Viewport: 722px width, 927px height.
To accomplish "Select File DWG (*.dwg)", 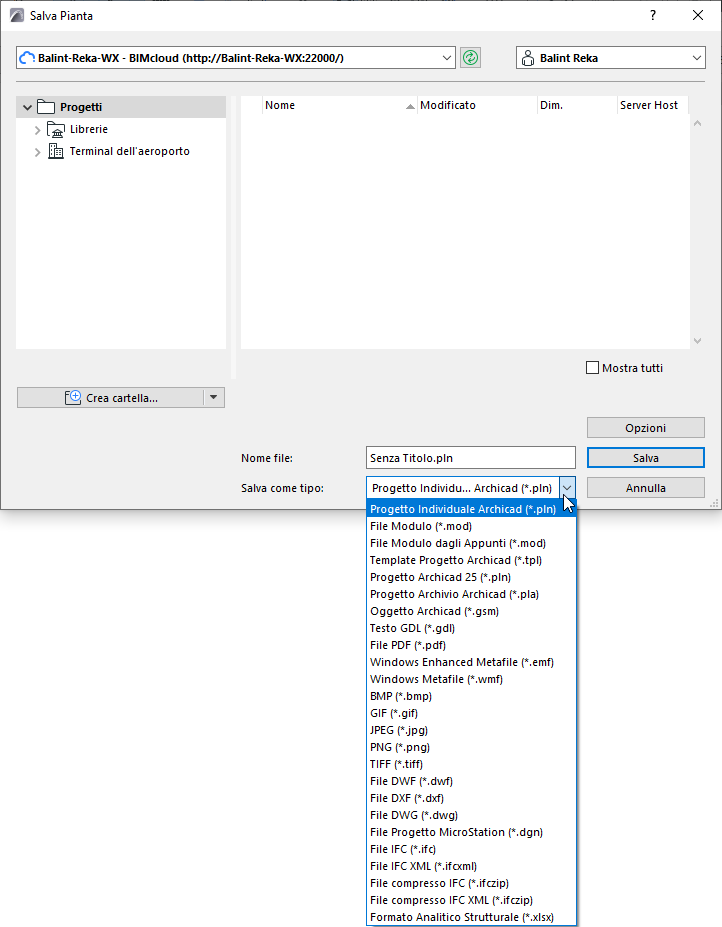I will tap(471, 815).
